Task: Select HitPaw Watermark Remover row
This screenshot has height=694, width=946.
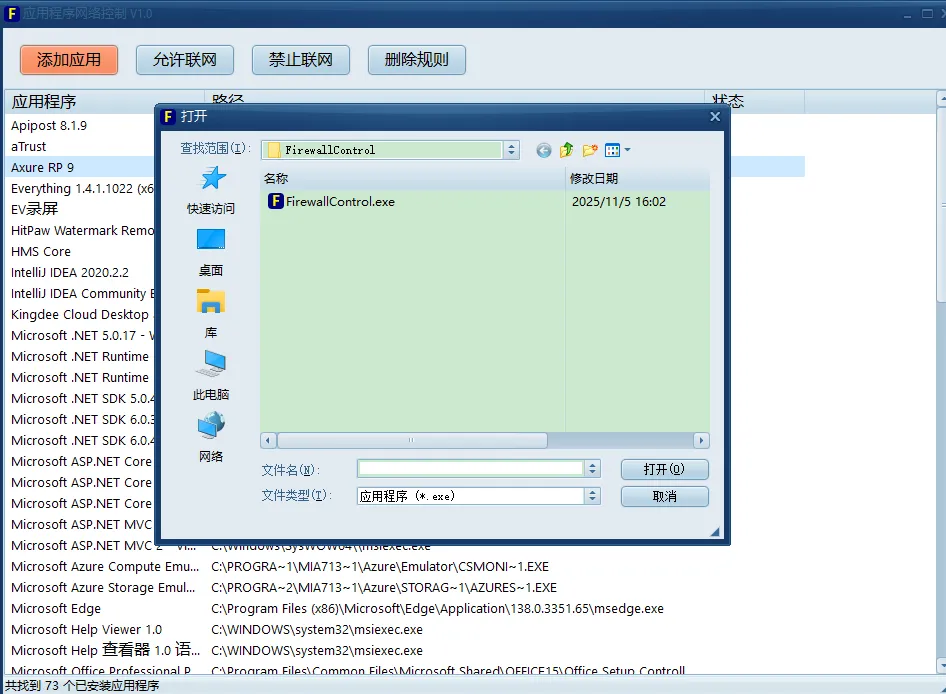Action: [82, 231]
